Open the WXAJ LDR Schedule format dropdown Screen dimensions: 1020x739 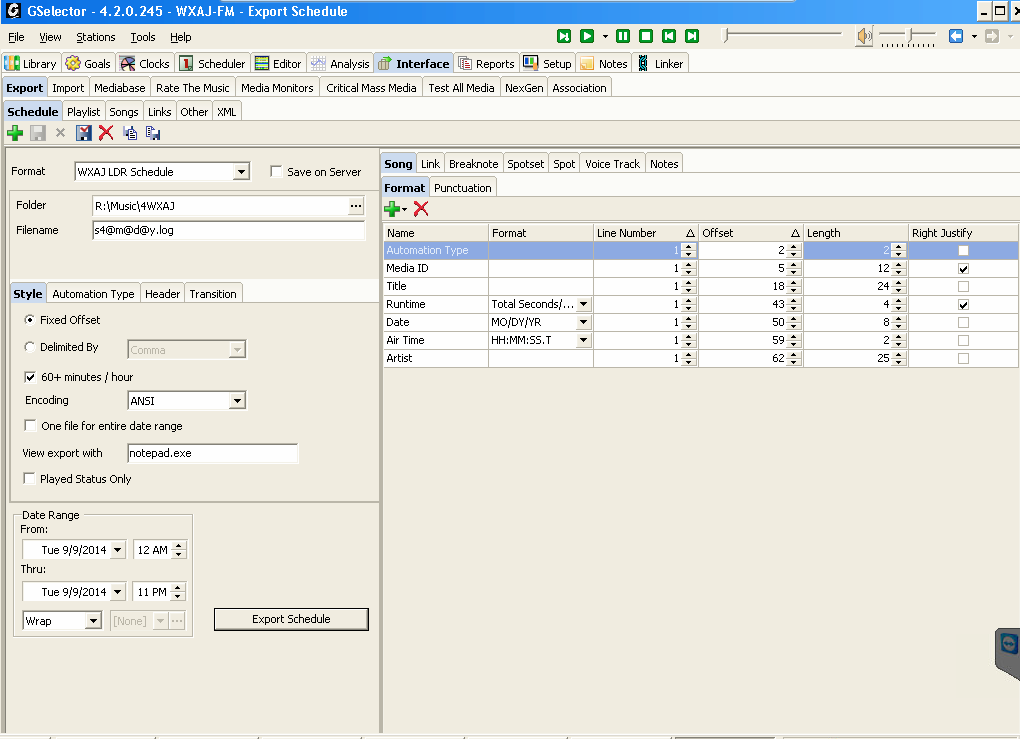(x=241, y=172)
